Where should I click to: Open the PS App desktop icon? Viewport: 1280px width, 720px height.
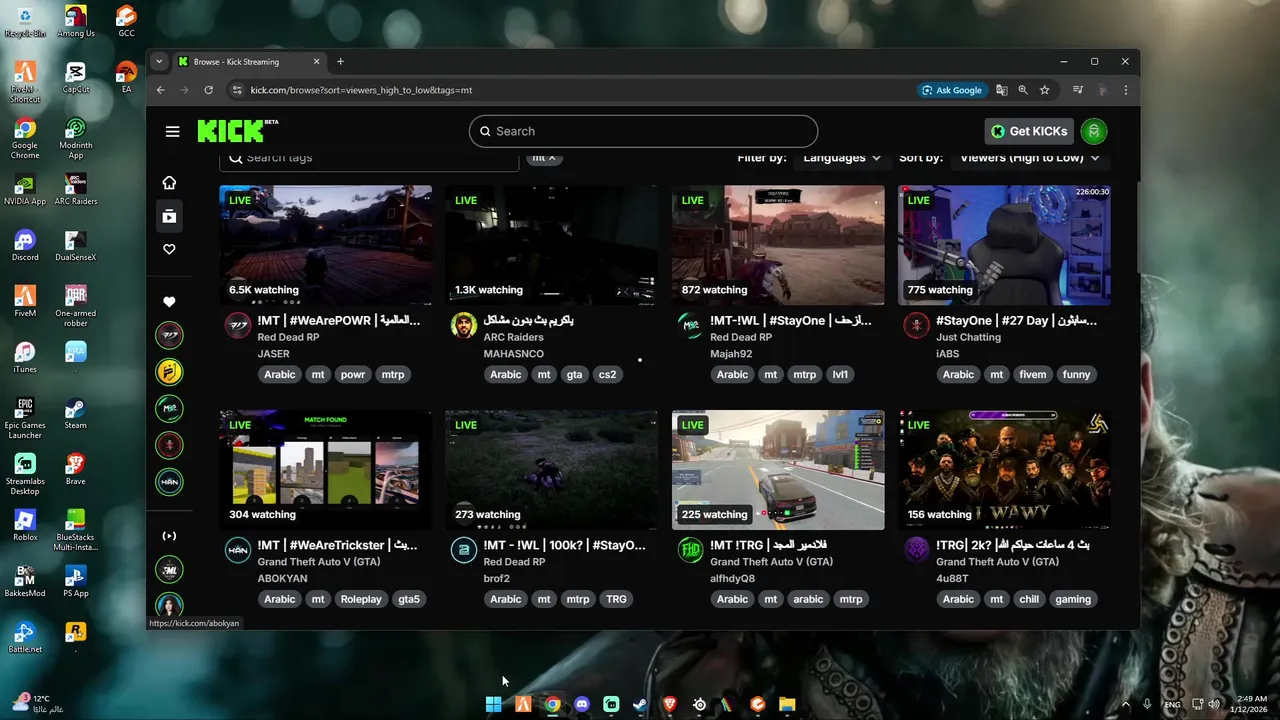pos(75,582)
